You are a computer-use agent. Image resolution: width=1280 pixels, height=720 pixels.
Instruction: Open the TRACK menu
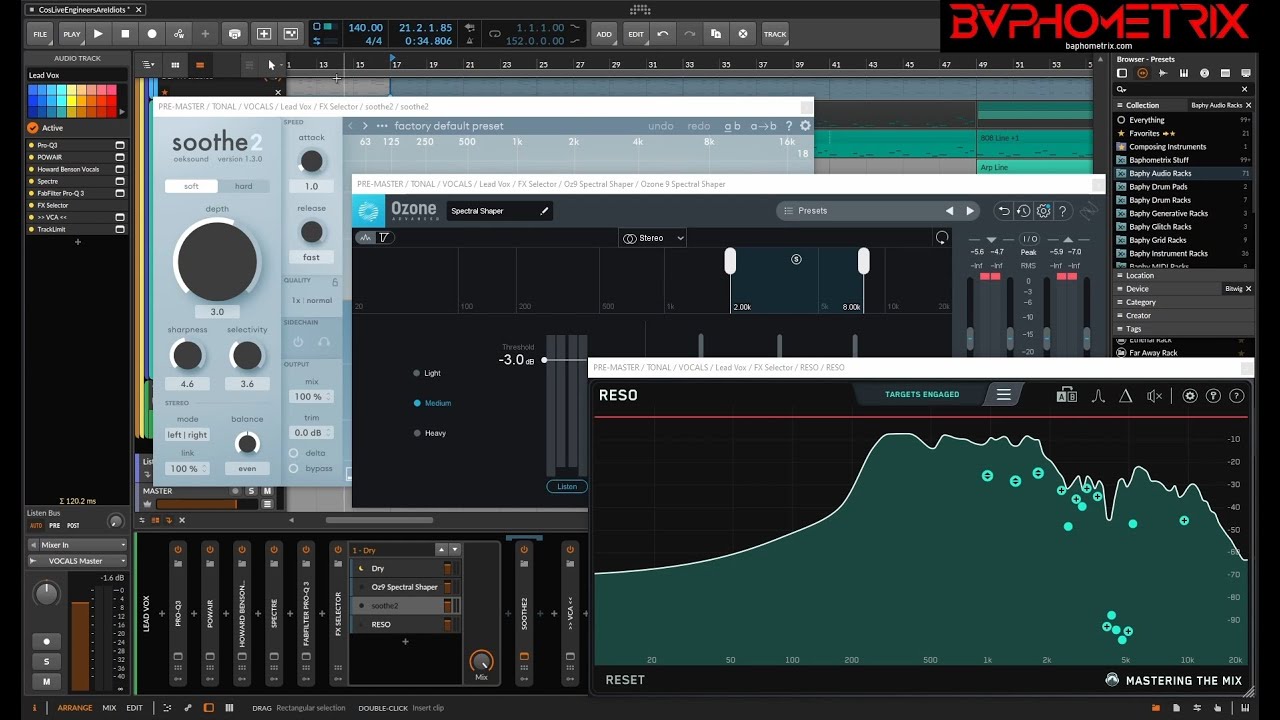pos(775,34)
